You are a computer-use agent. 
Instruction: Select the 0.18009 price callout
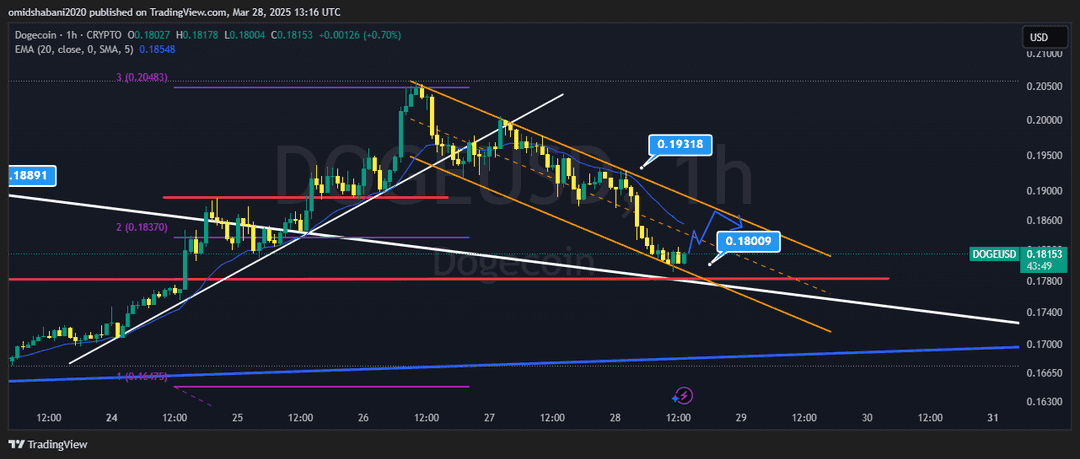coord(748,241)
